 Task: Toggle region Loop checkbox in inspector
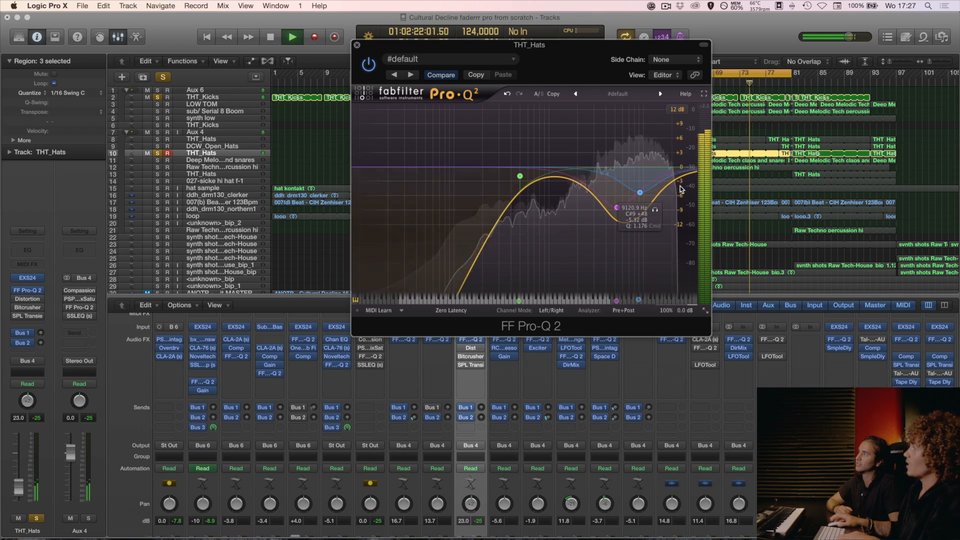click(54, 83)
